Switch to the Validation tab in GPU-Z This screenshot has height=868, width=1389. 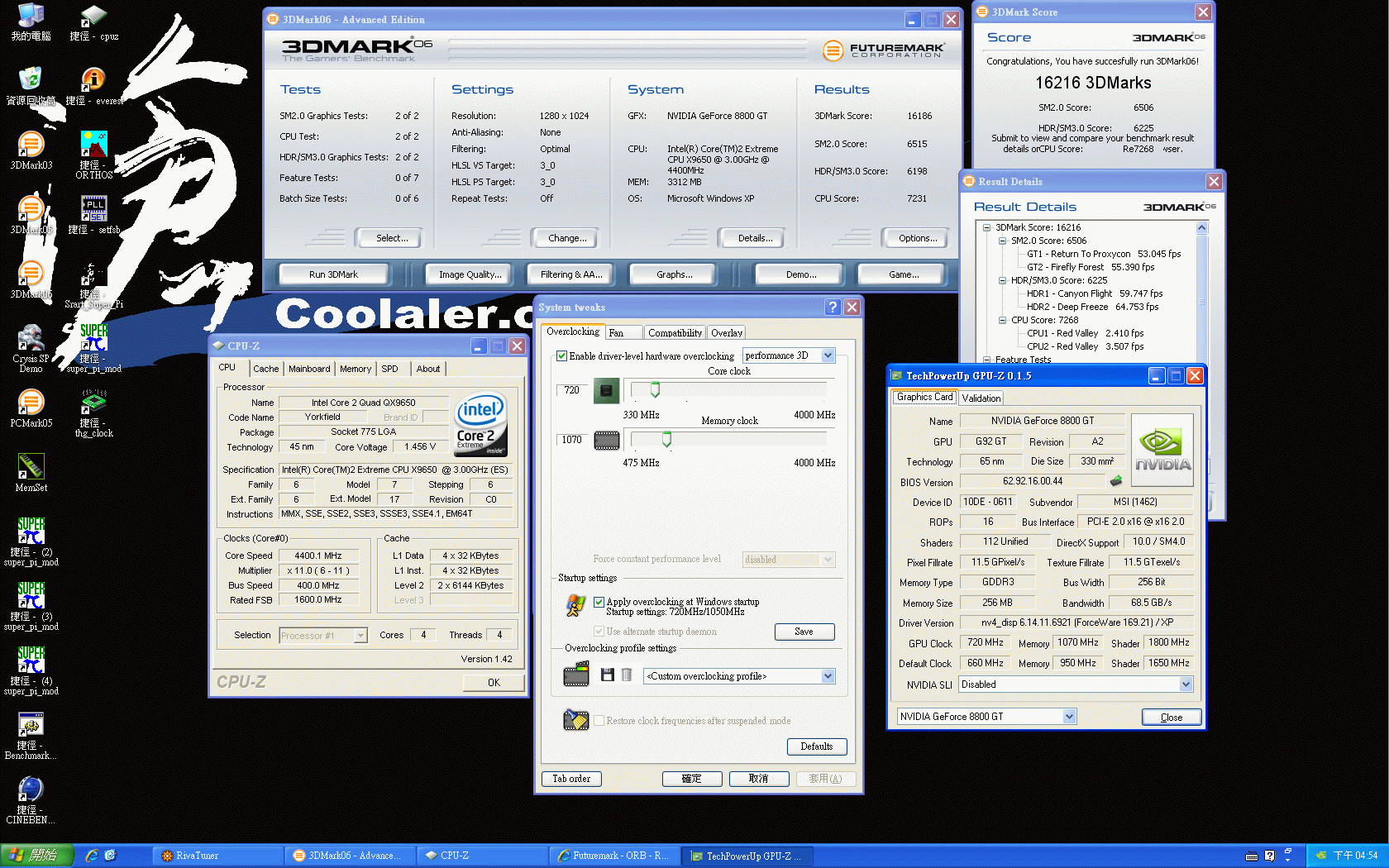point(981,398)
